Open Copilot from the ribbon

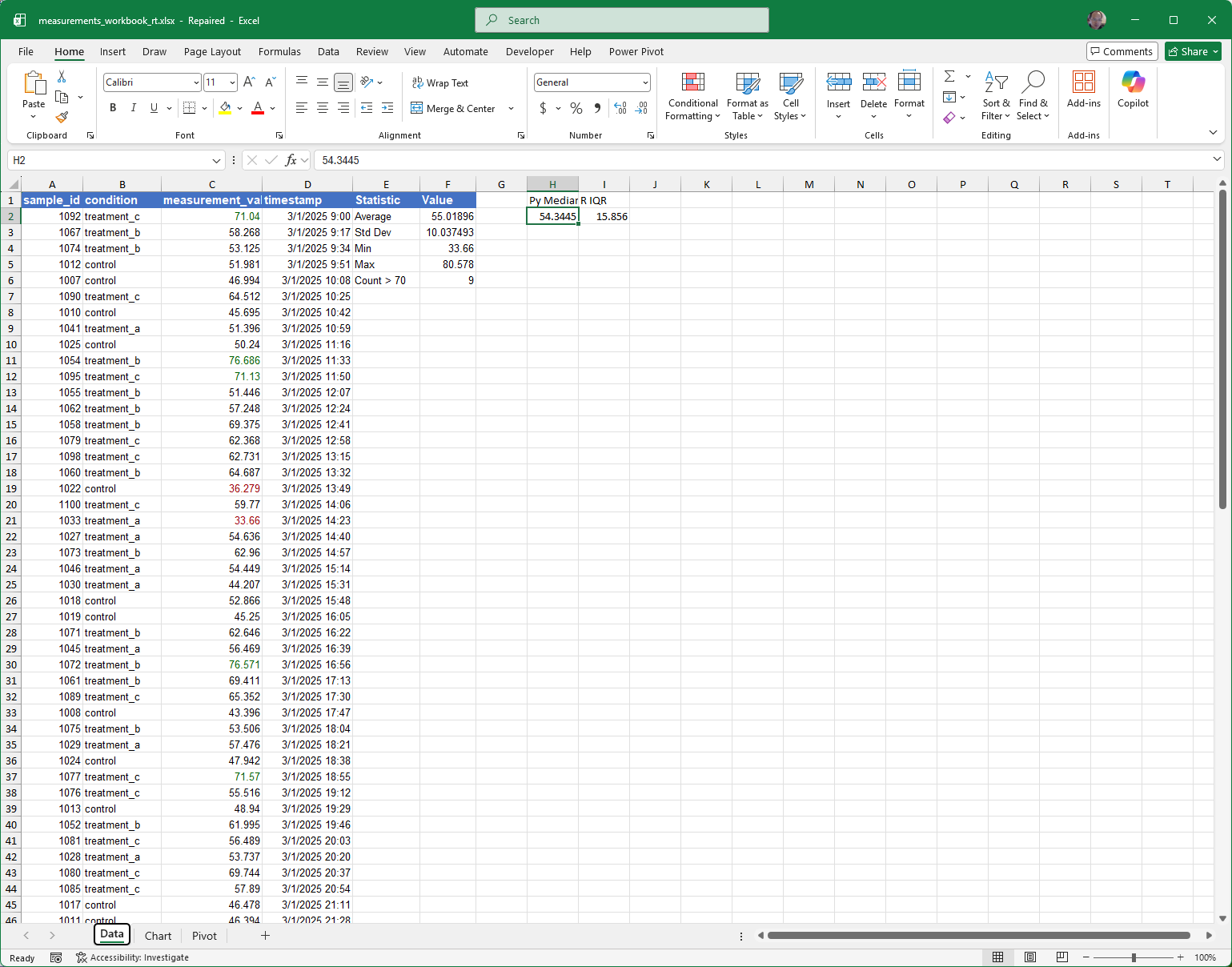1133,90
